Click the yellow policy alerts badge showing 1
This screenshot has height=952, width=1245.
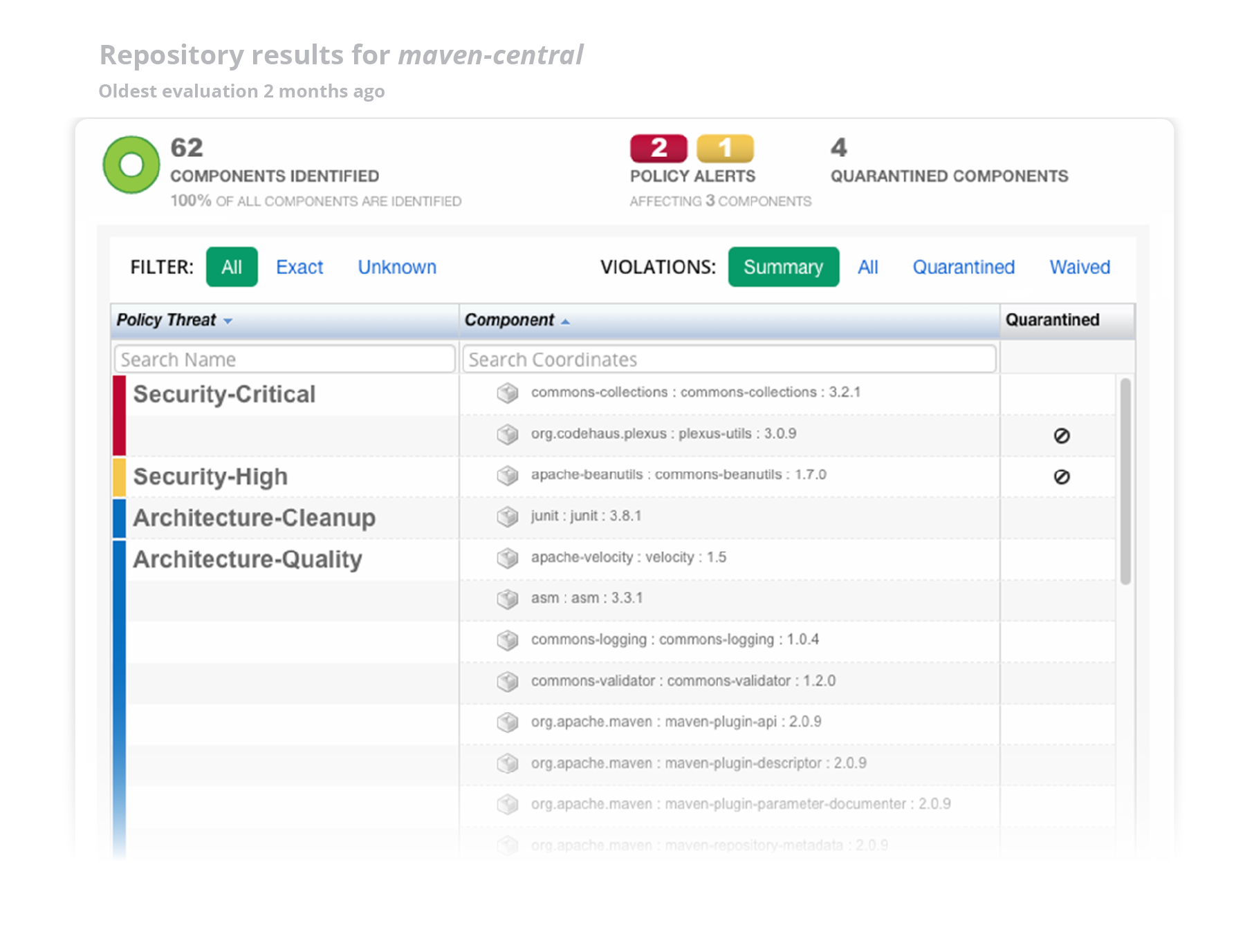(724, 148)
